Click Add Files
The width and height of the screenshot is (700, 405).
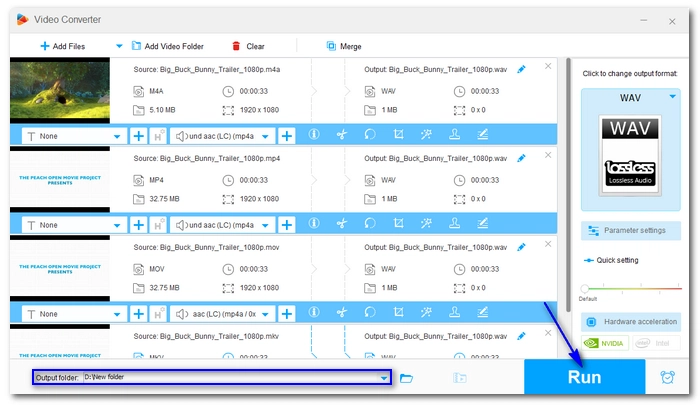62,46
